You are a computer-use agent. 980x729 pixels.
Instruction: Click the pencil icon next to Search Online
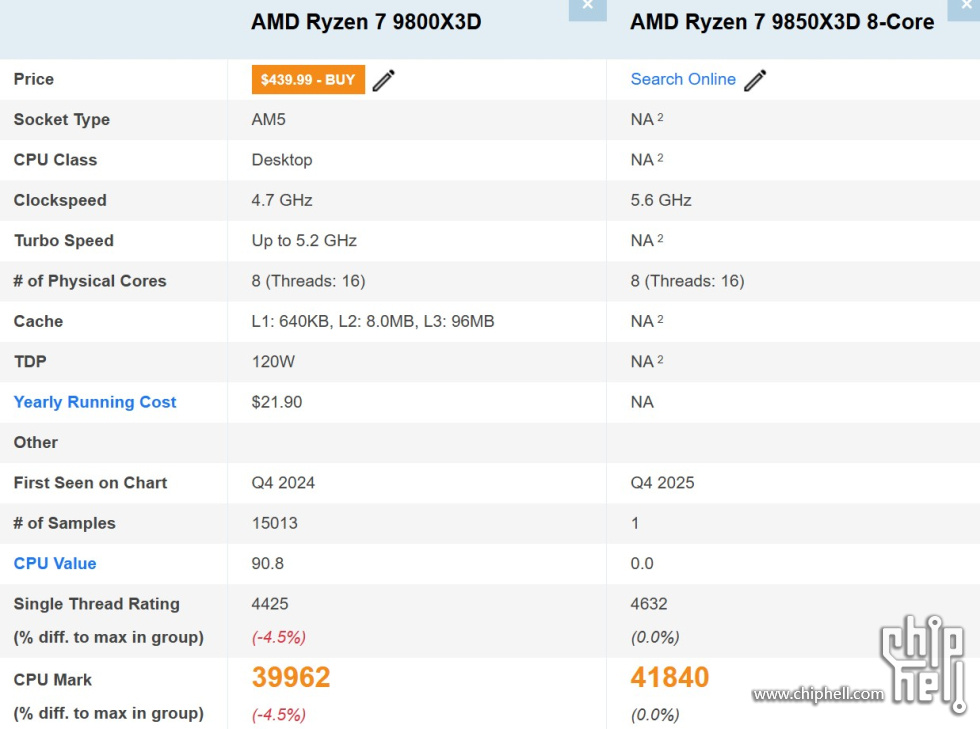coord(755,79)
